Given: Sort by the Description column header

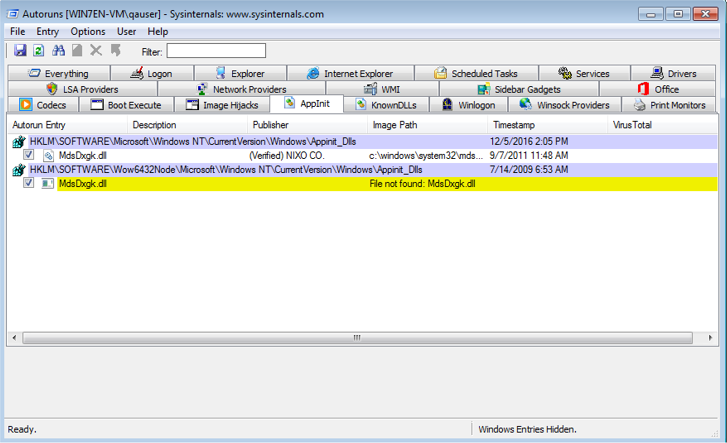Looking at the screenshot, I should click(x=187, y=125).
